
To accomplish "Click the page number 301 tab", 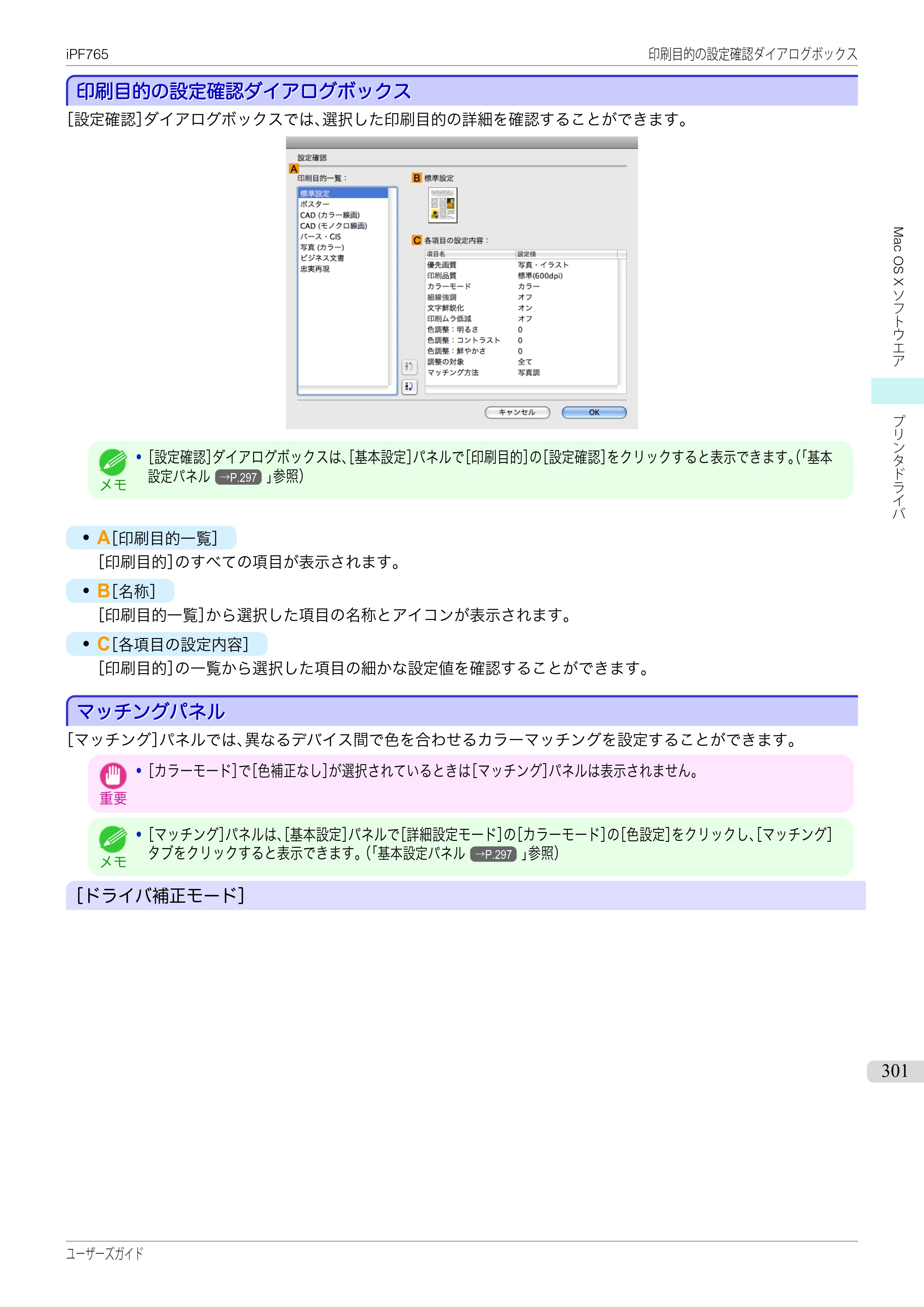I will (895, 1071).
